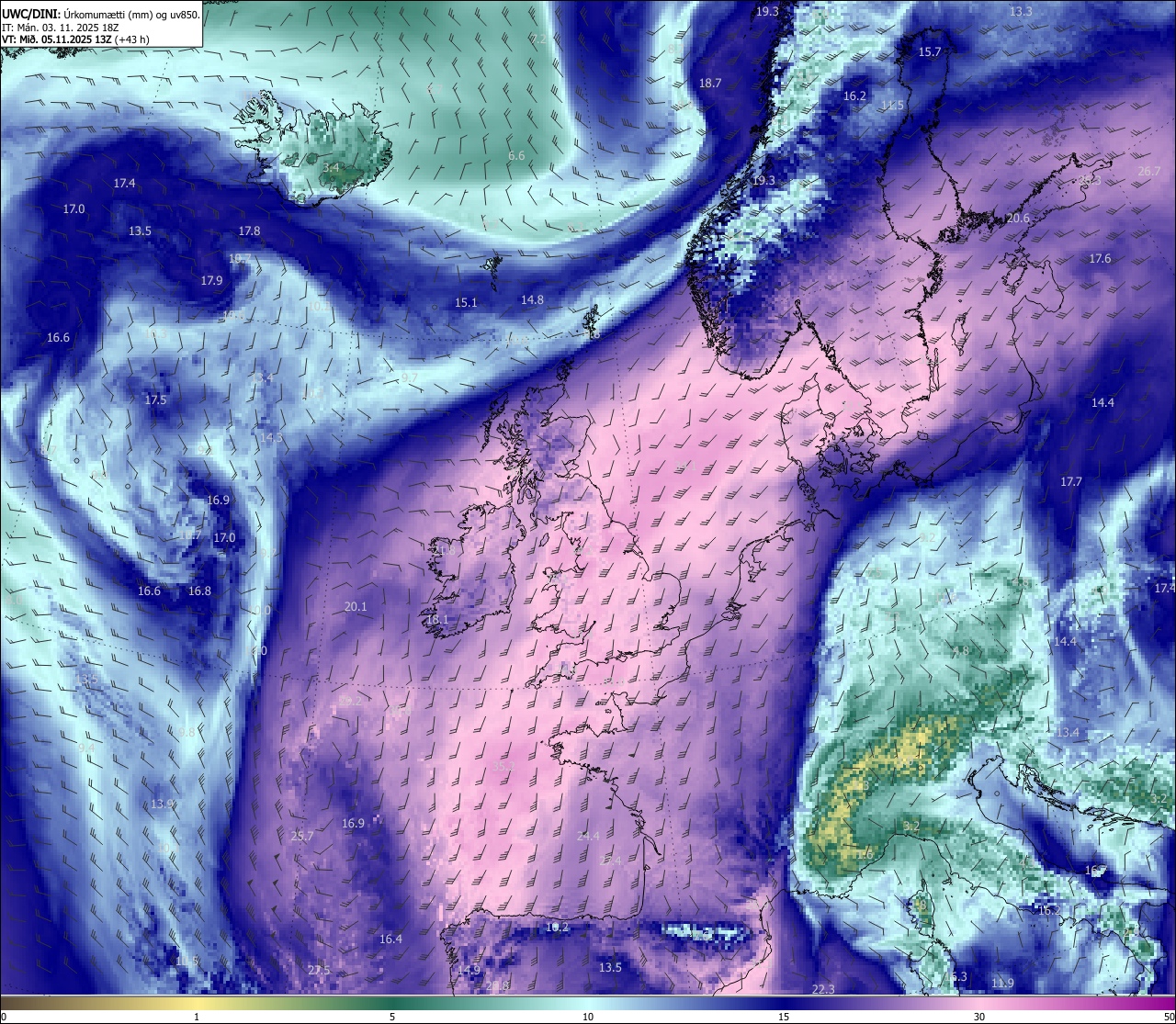Click the 17.8 value label

tap(249, 231)
